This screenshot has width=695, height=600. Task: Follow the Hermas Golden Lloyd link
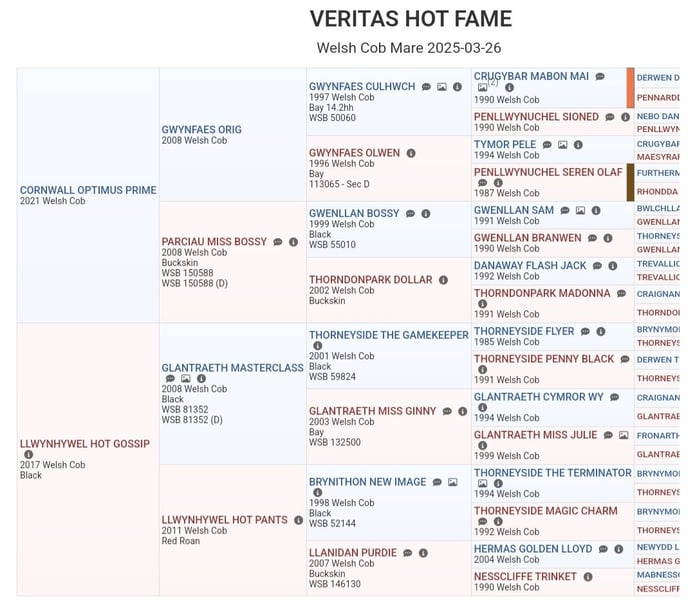click(x=533, y=549)
